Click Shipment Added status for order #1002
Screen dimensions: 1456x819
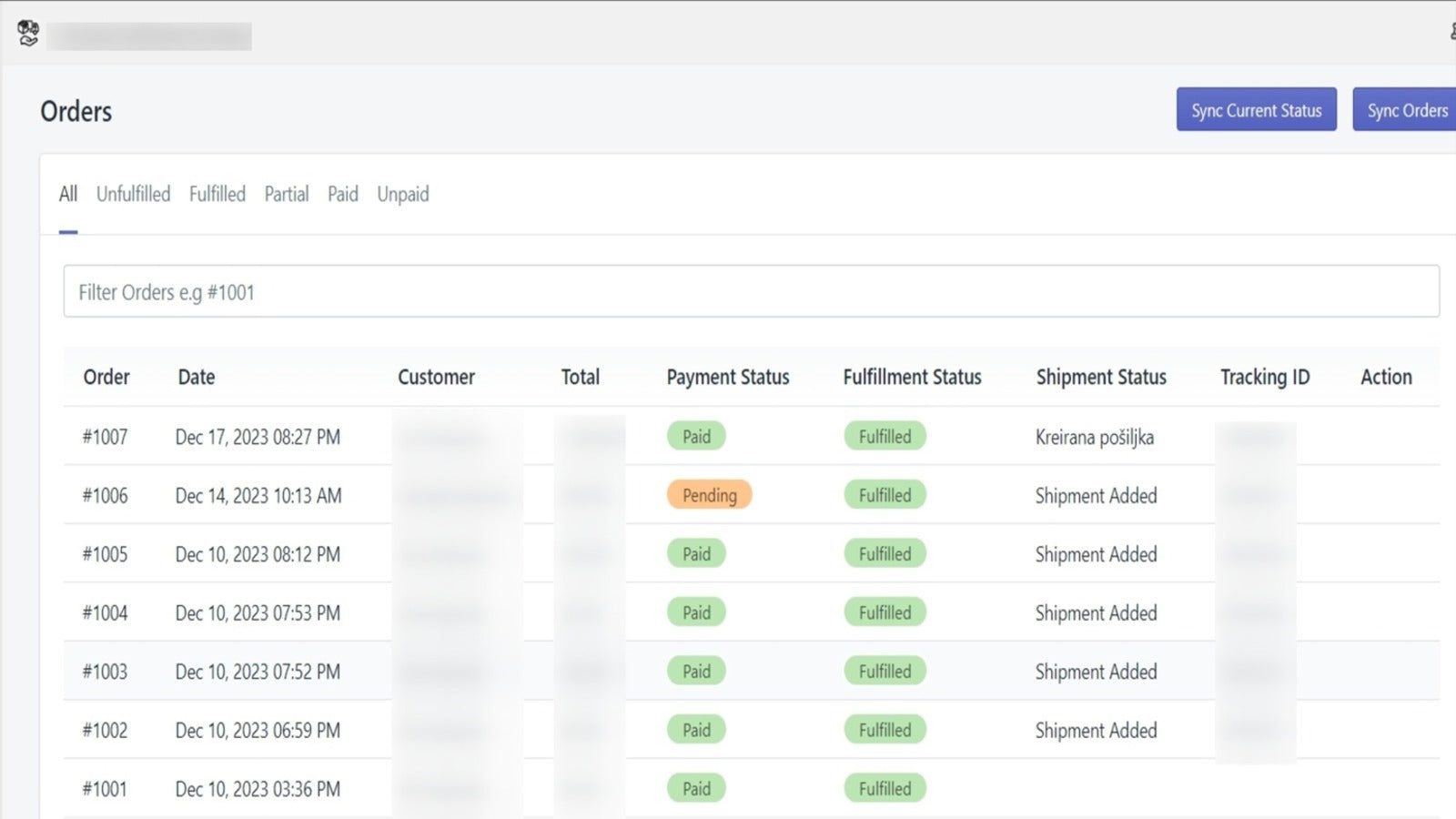pos(1096,731)
